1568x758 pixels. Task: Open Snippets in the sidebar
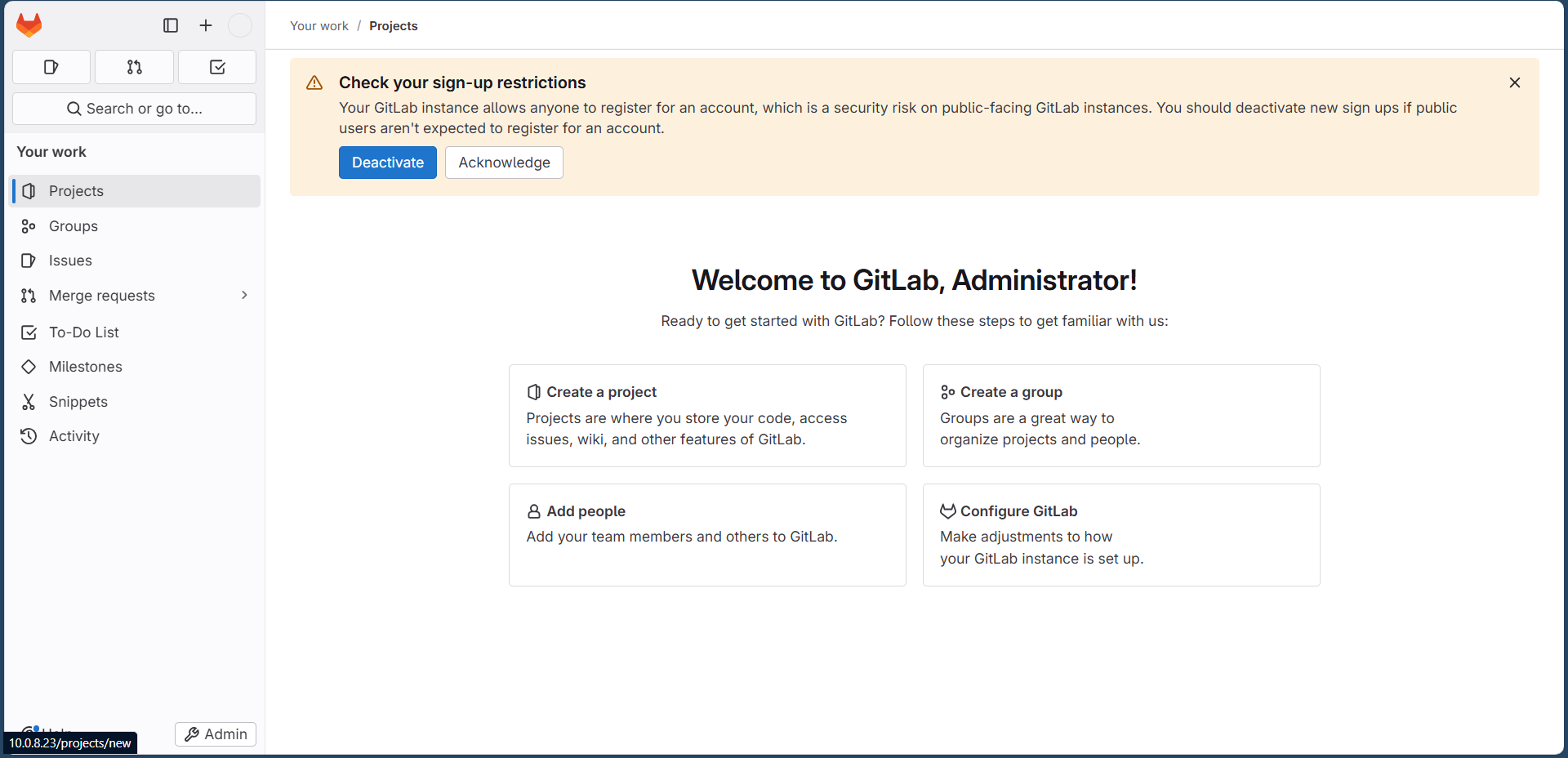(x=135, y=402)
